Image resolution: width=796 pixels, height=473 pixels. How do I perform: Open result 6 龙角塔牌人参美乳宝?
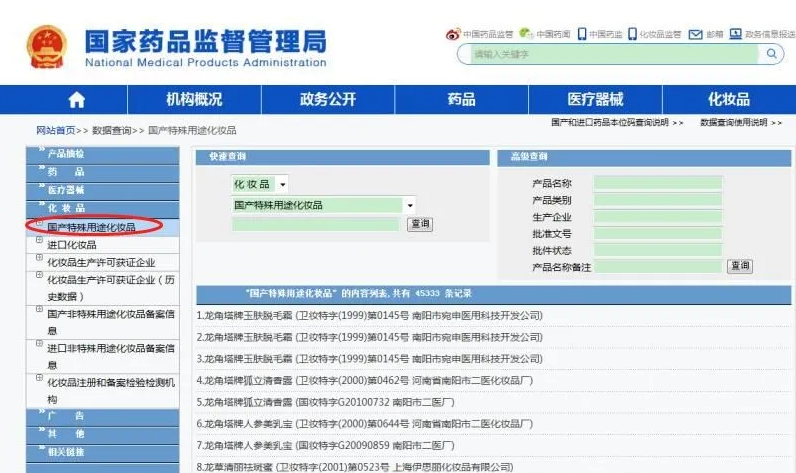point(364,424)
